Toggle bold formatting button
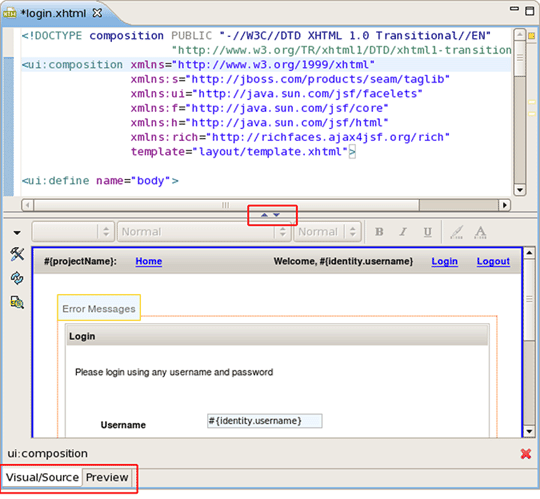540x499 pixels. click(x=379, y=232)
